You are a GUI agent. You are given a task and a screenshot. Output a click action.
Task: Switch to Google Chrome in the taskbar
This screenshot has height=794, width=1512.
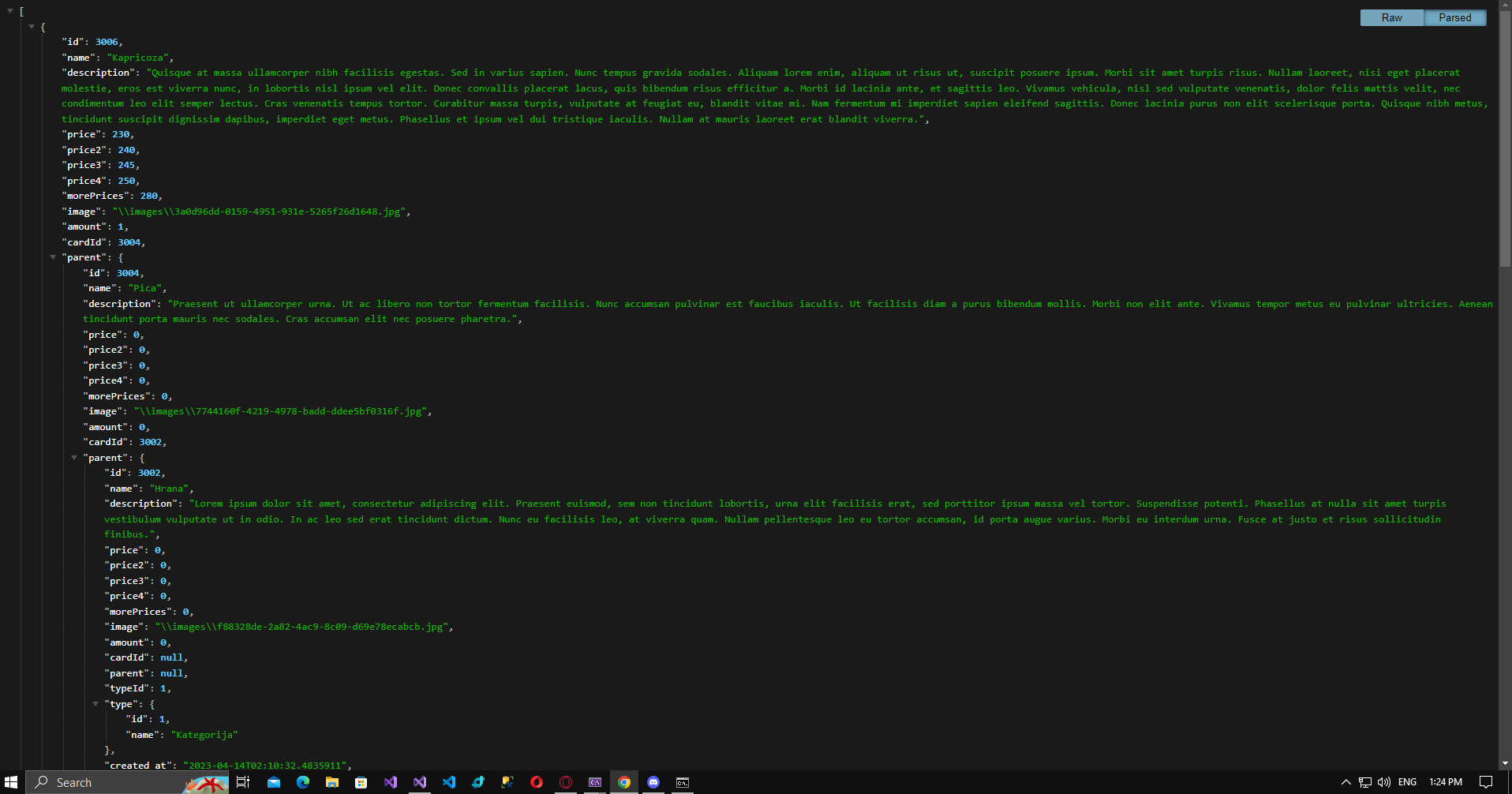(624, 782)
